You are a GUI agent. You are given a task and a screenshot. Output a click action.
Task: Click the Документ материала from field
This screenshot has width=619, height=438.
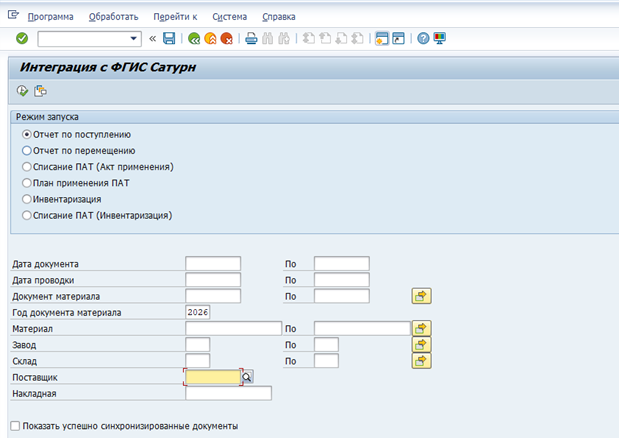click(213, 296)
